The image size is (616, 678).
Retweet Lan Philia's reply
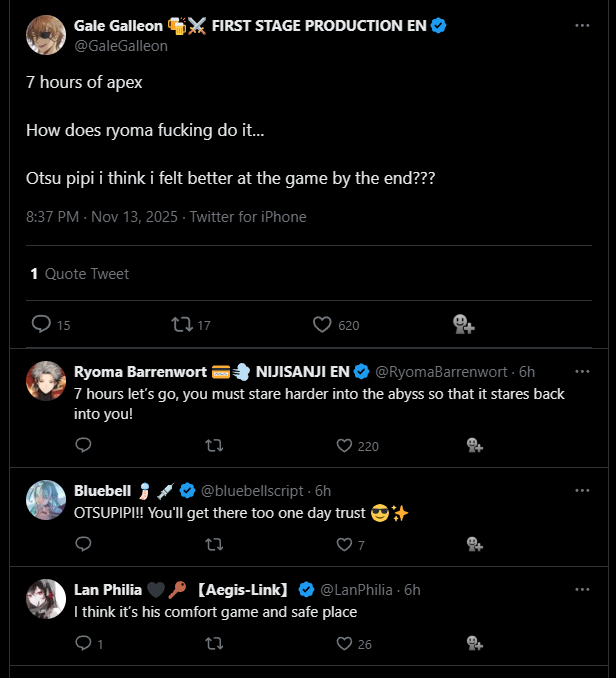(x=213, y=643)
